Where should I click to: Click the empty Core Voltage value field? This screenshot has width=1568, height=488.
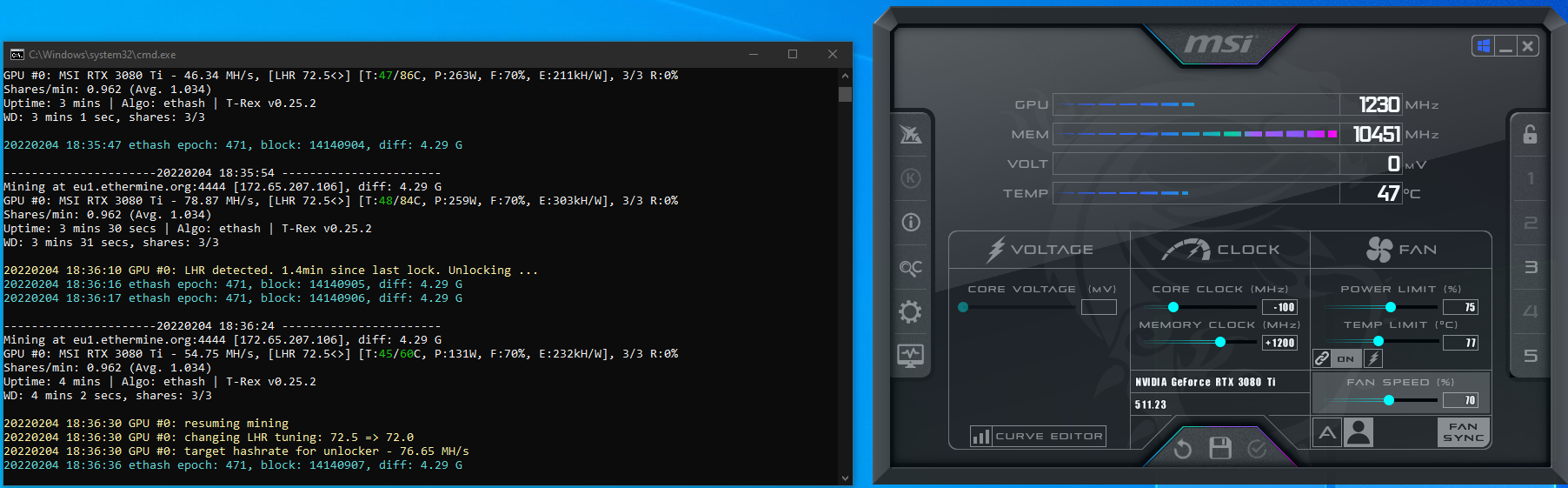pyautogui.click(x=1099, y=307)
